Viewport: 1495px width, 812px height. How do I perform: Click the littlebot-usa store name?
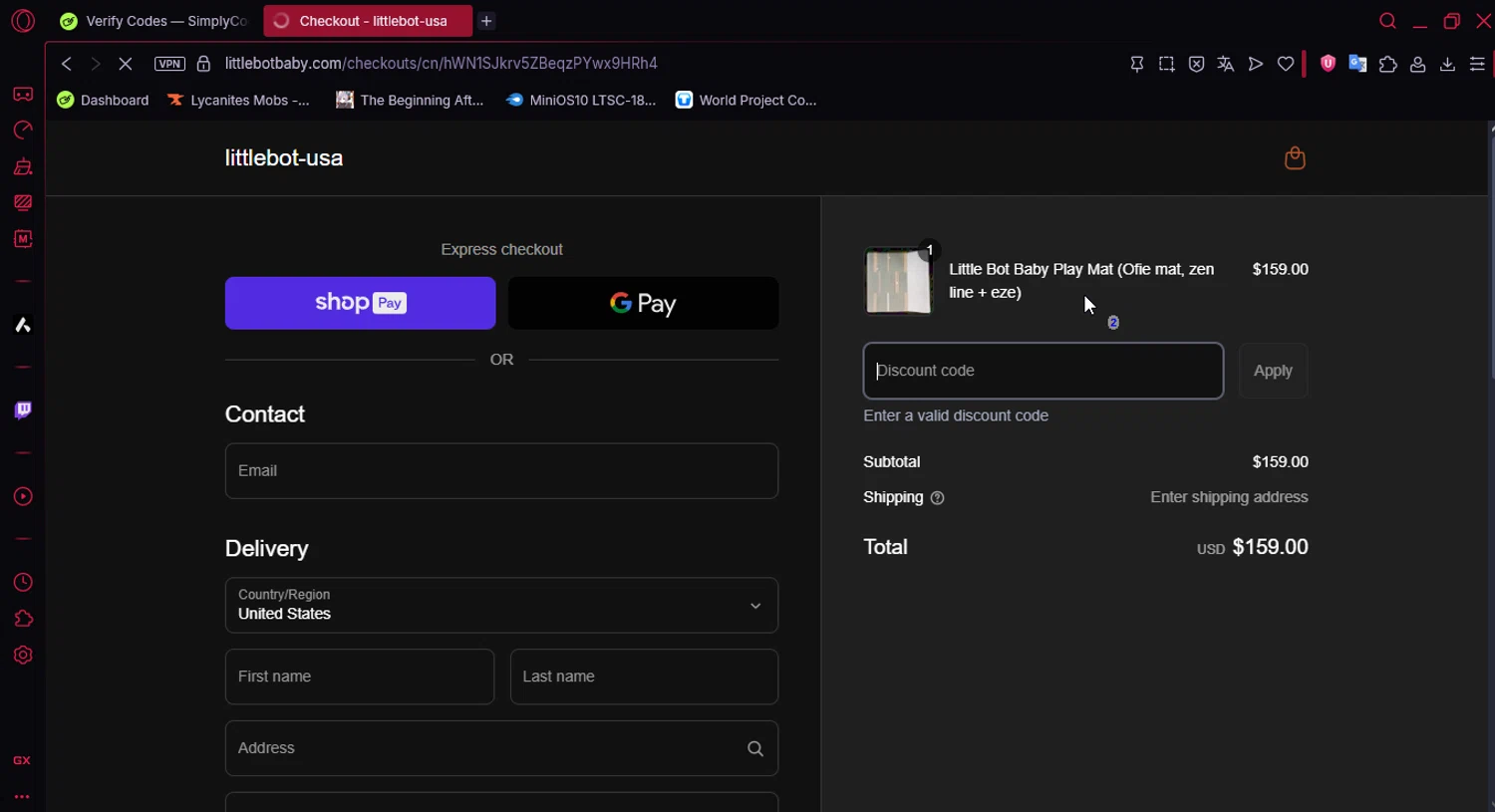(284, 158)
